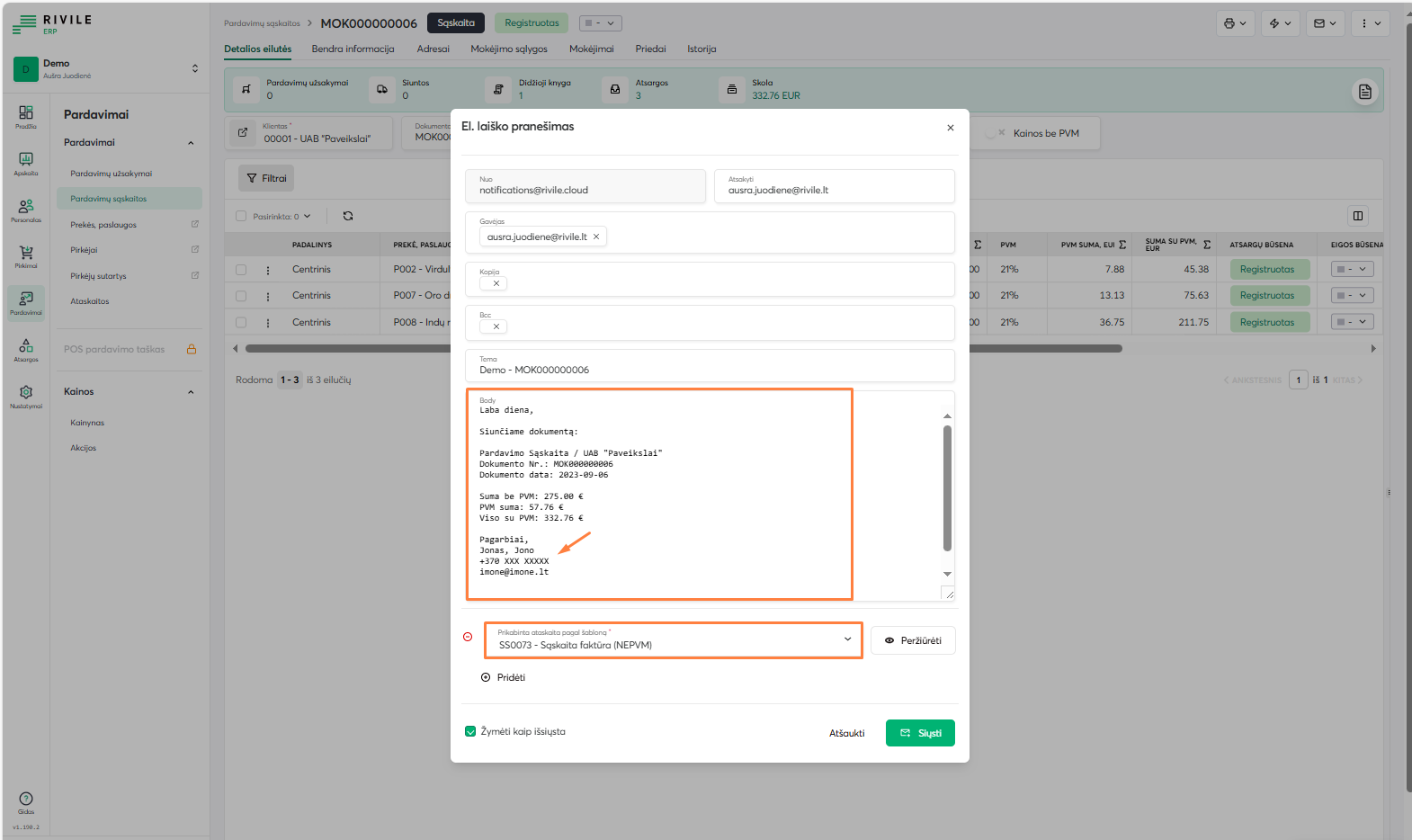This screenshot has height=840, width=1412.
Task: Click the Pardavimai sidebar icon
Action: pos(26,301)
